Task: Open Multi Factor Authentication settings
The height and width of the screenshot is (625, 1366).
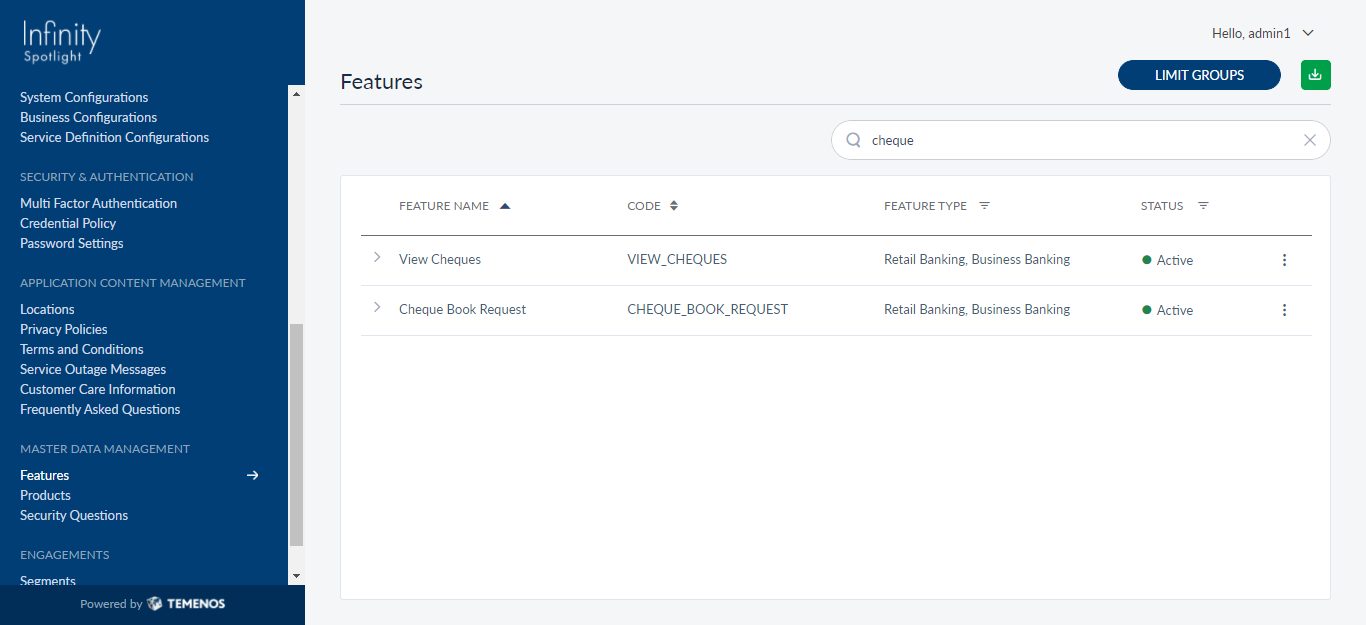Action: click(x=98, y=204)
